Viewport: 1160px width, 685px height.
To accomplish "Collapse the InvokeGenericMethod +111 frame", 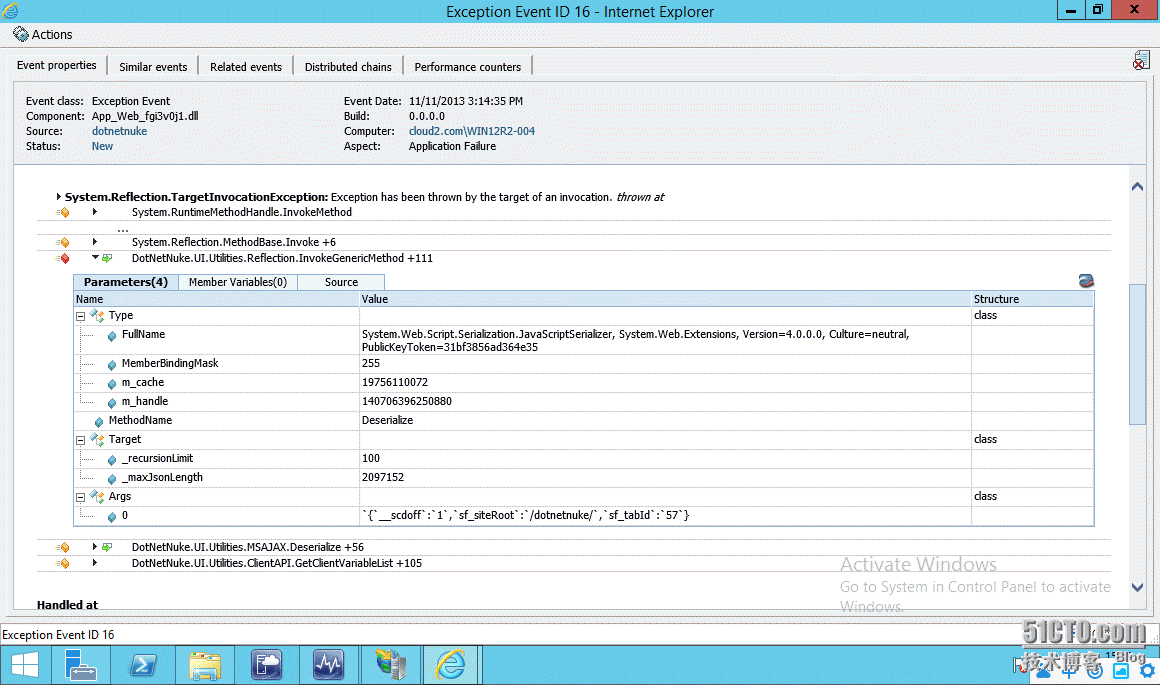I will click(95, 257).
